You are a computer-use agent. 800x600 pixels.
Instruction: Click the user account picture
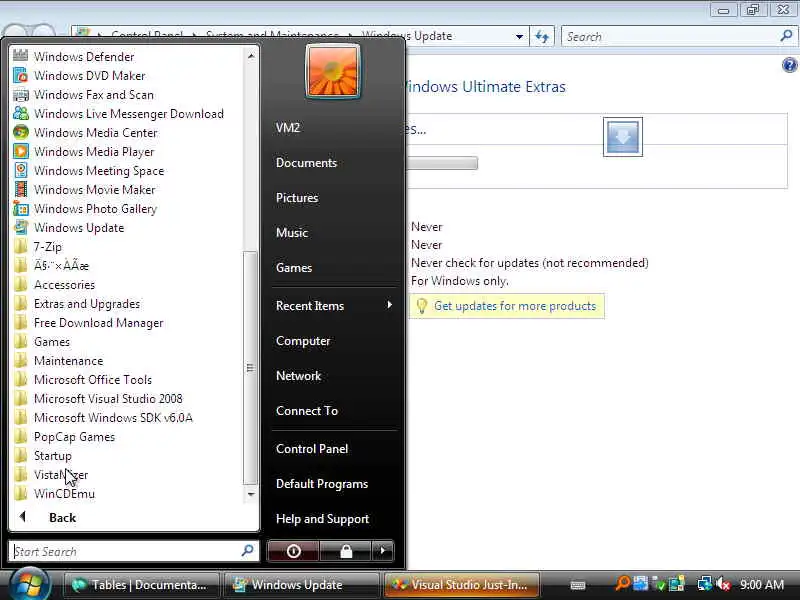333,71
